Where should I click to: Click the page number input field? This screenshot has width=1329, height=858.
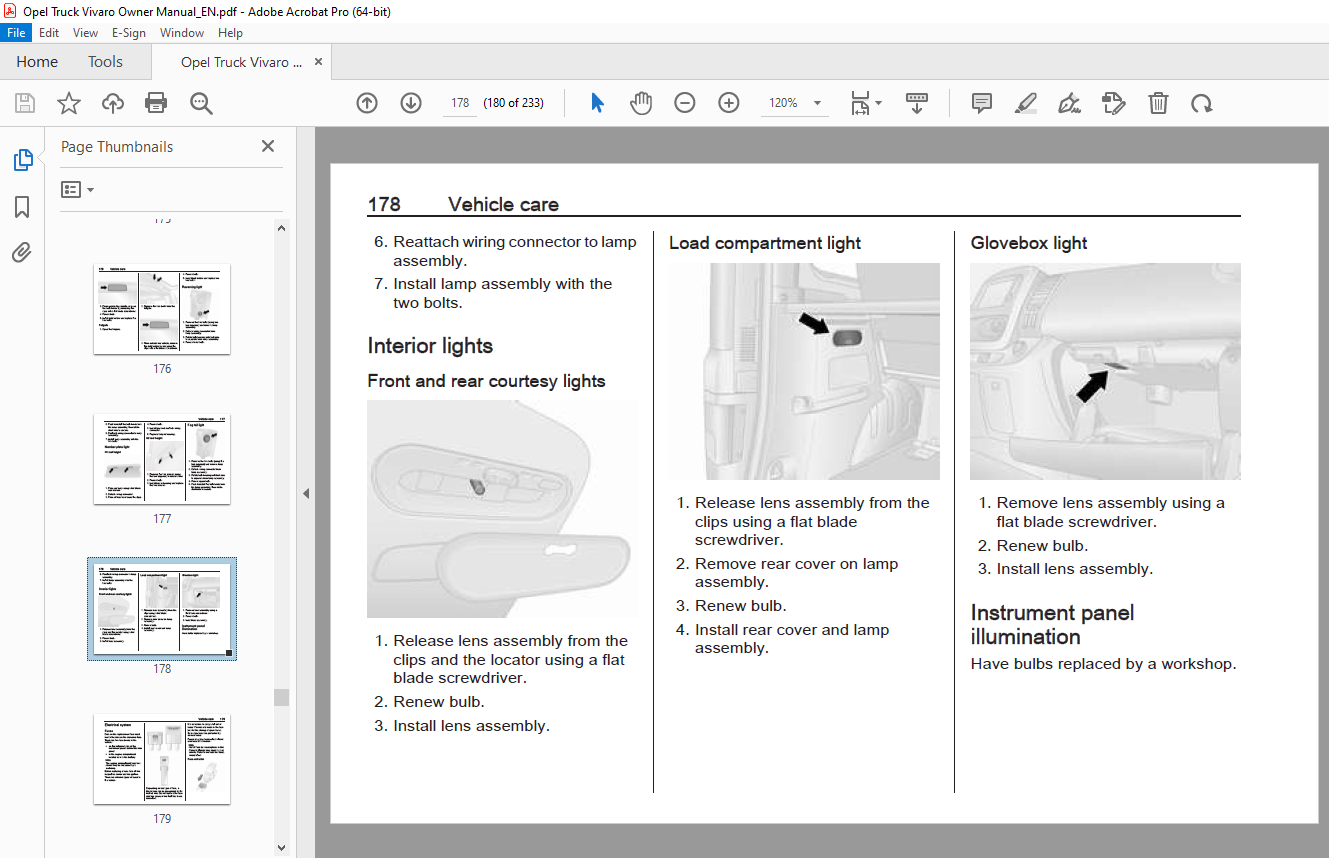coord(460,103)
